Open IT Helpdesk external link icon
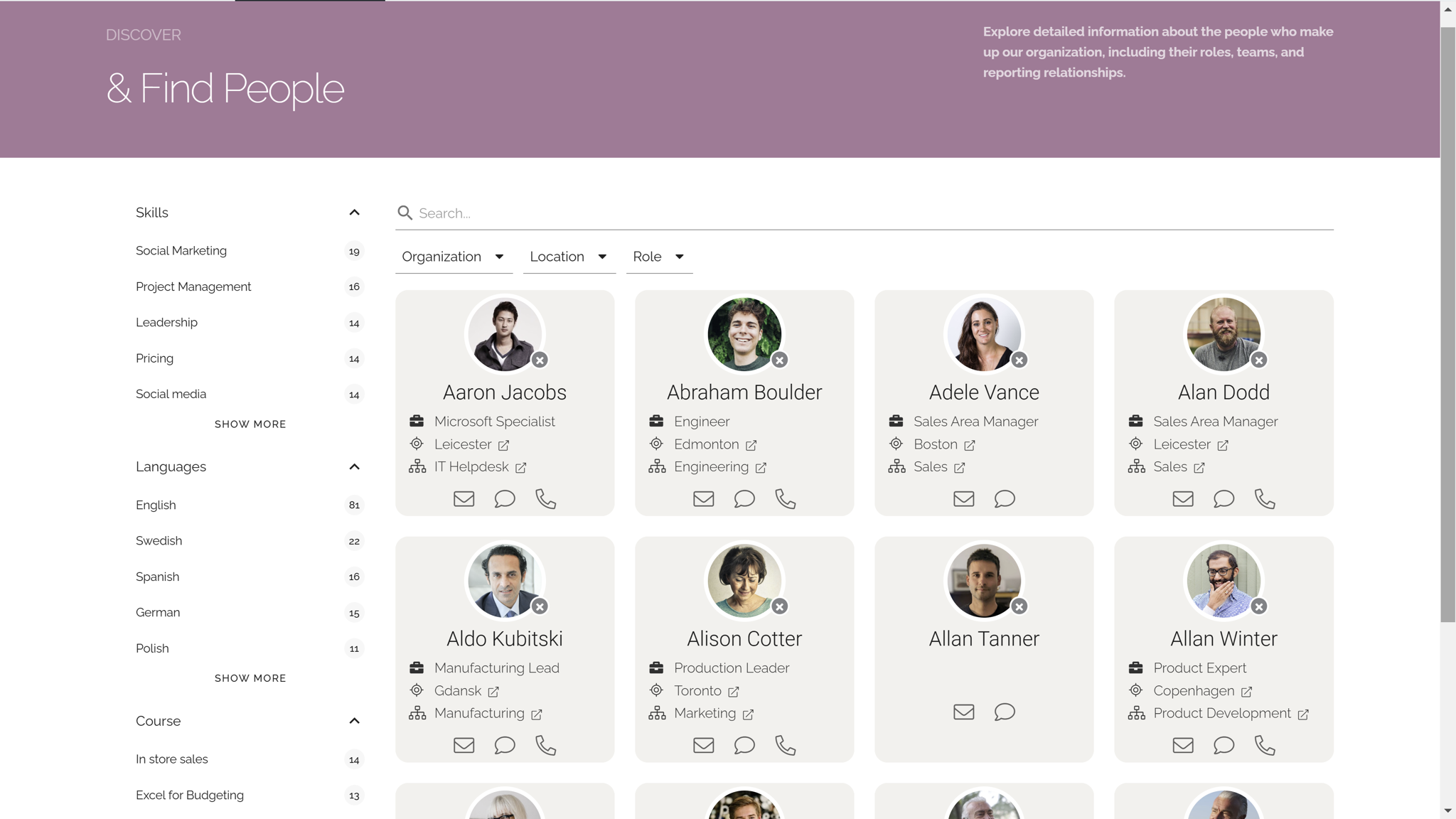 [x=520, y=468]
